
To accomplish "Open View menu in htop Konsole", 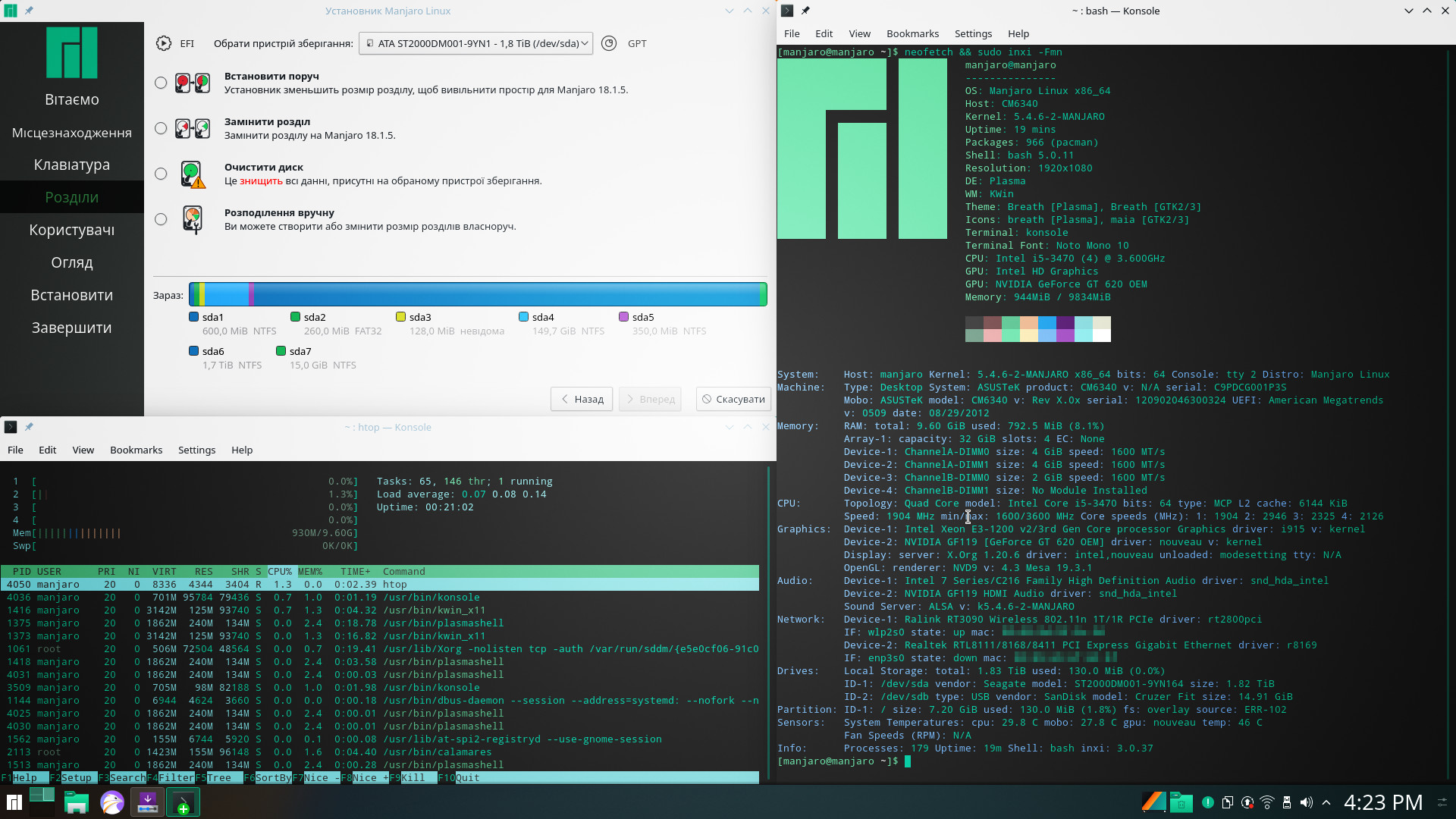I will pos(83,450).
